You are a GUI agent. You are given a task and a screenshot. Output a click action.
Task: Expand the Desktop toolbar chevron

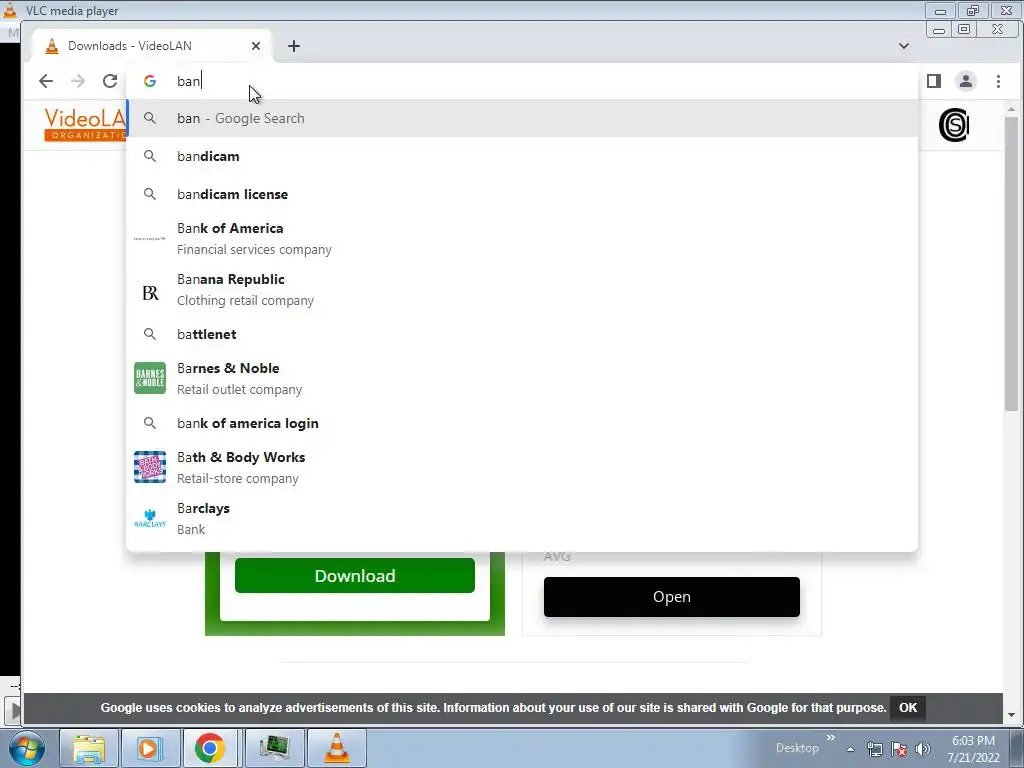click(x=830, y=738)
